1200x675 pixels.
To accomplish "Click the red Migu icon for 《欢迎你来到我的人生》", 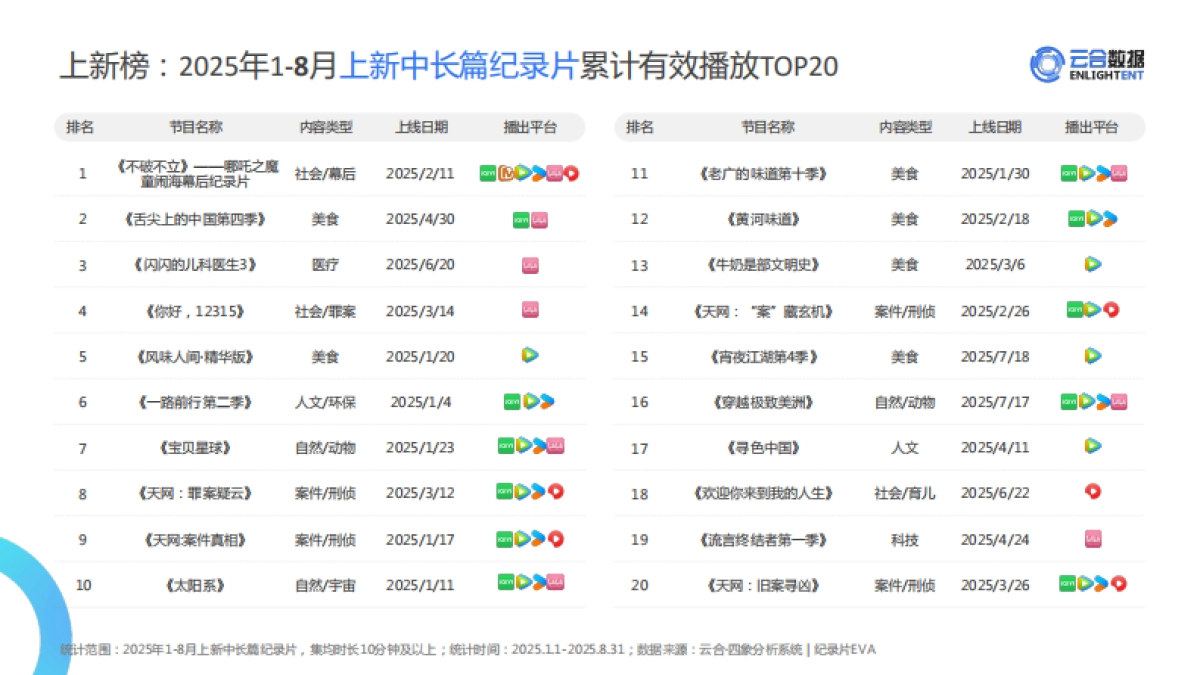I will (1091, 490).
